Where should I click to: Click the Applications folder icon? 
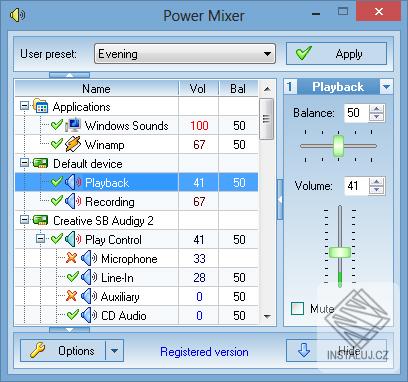point(40,106)
